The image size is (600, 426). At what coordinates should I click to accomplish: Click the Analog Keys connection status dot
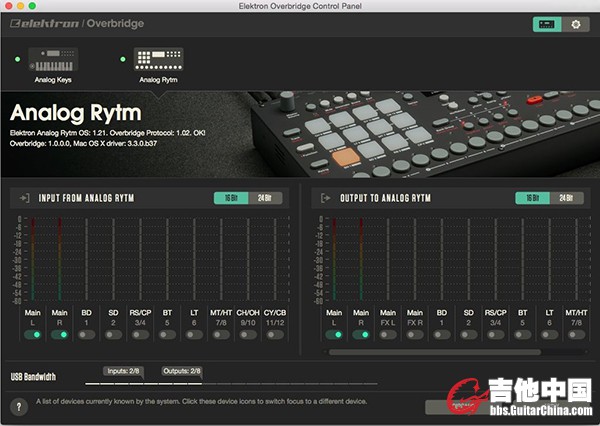pyautogui.click(x=18, y=59)
